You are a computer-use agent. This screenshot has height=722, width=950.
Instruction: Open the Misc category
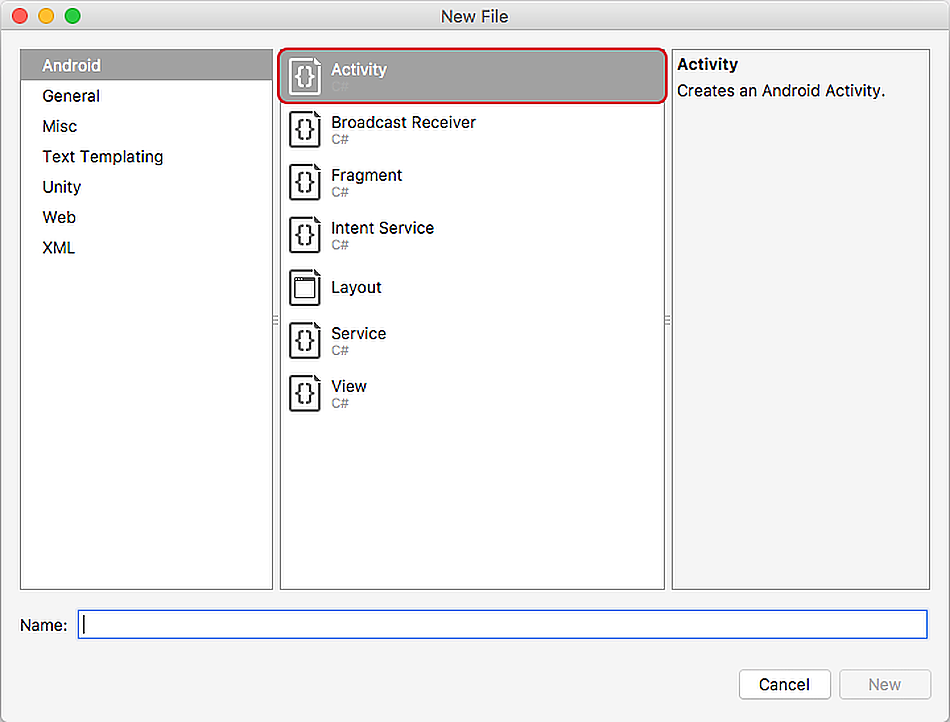pyautogui.click(x=60, y=126)
